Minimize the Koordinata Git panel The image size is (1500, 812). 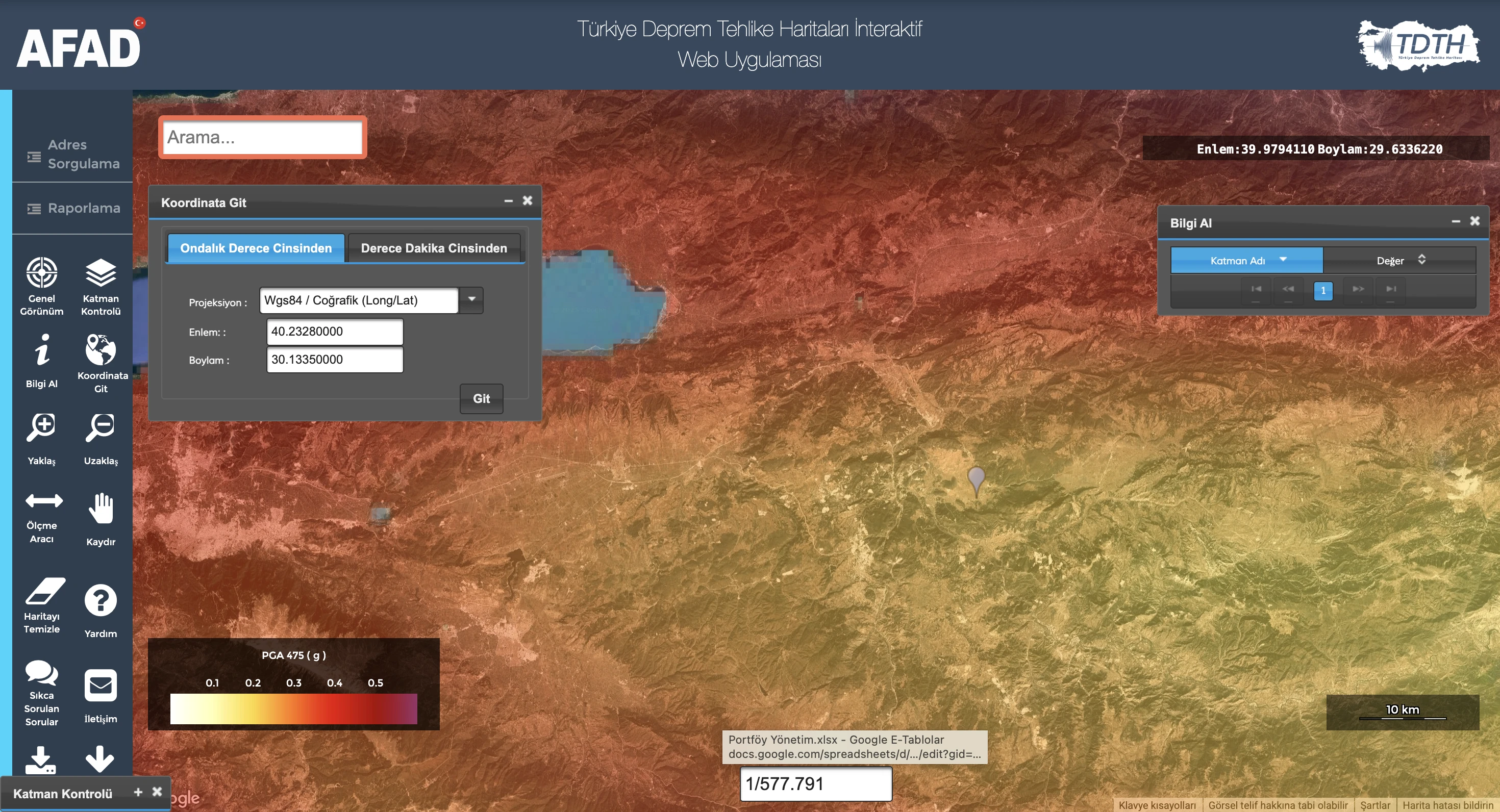click(508, 201)
